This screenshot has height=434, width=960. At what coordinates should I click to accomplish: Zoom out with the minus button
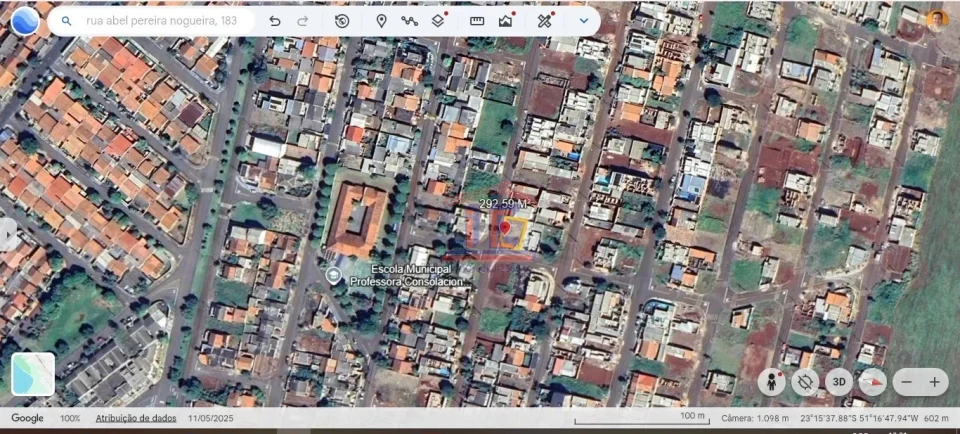tap(907, 381)
